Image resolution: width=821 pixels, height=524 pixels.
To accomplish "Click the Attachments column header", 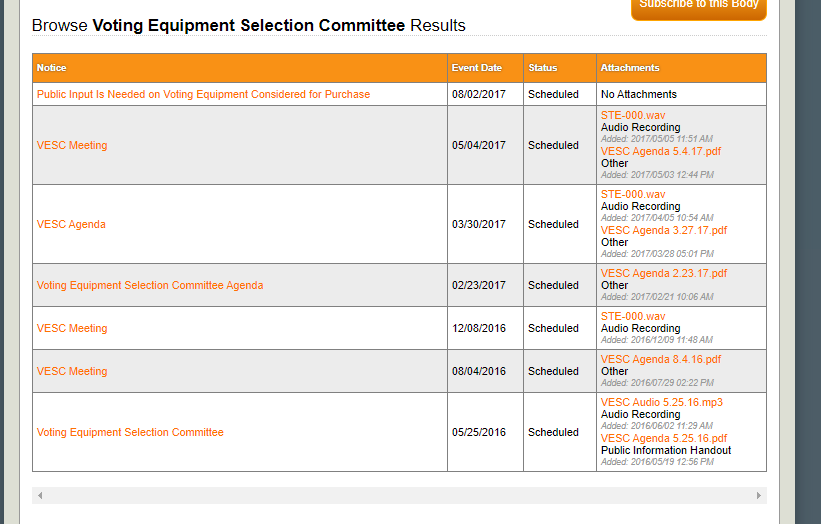I will [630, 68].
